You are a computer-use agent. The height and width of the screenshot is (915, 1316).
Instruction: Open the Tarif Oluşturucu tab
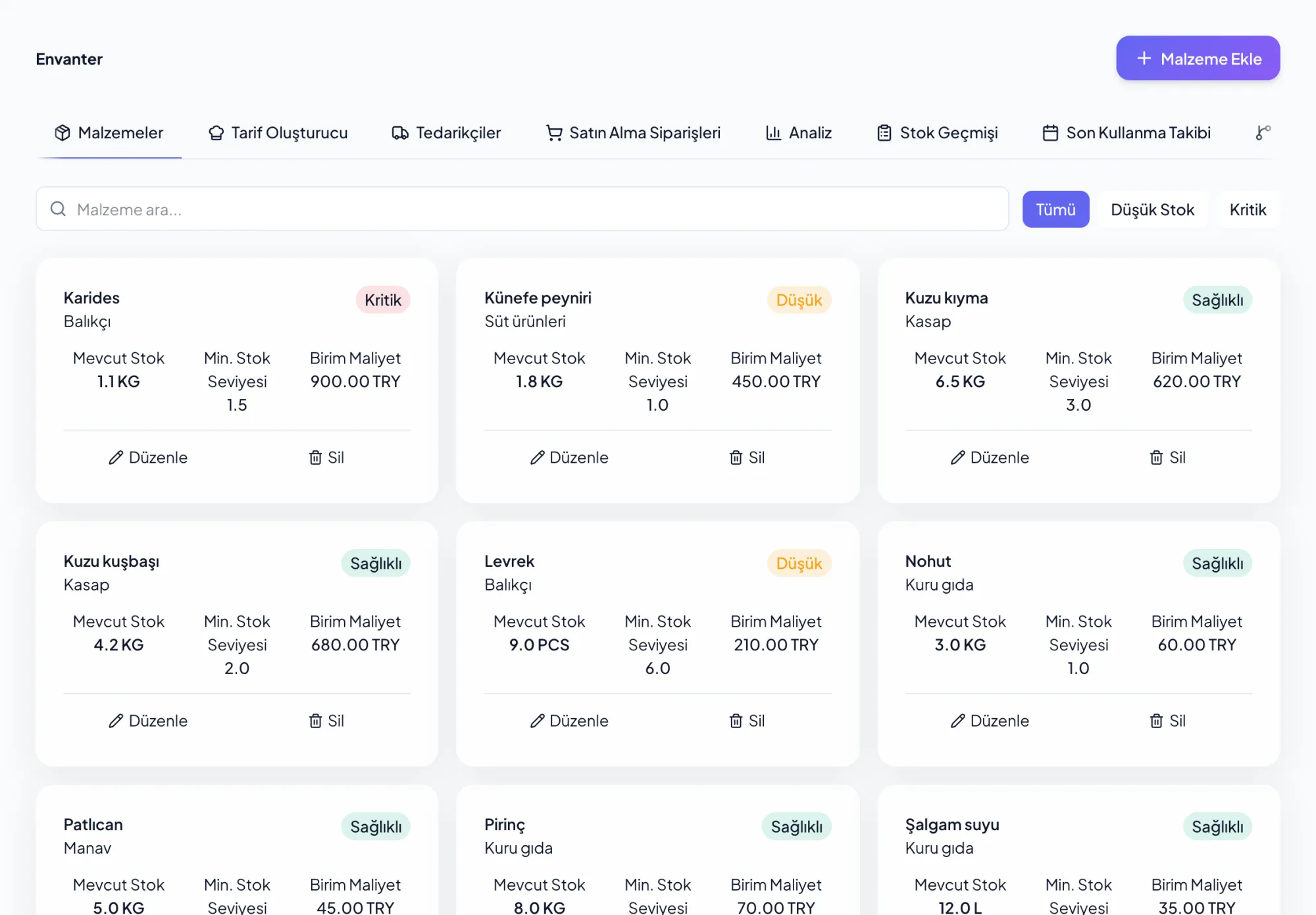[278, 133]
